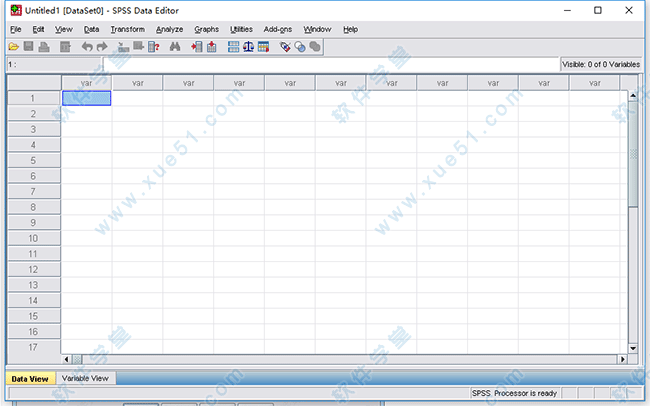650x406 pixels.
Task: Click the Open File folder icon
Action: [13, 47]
